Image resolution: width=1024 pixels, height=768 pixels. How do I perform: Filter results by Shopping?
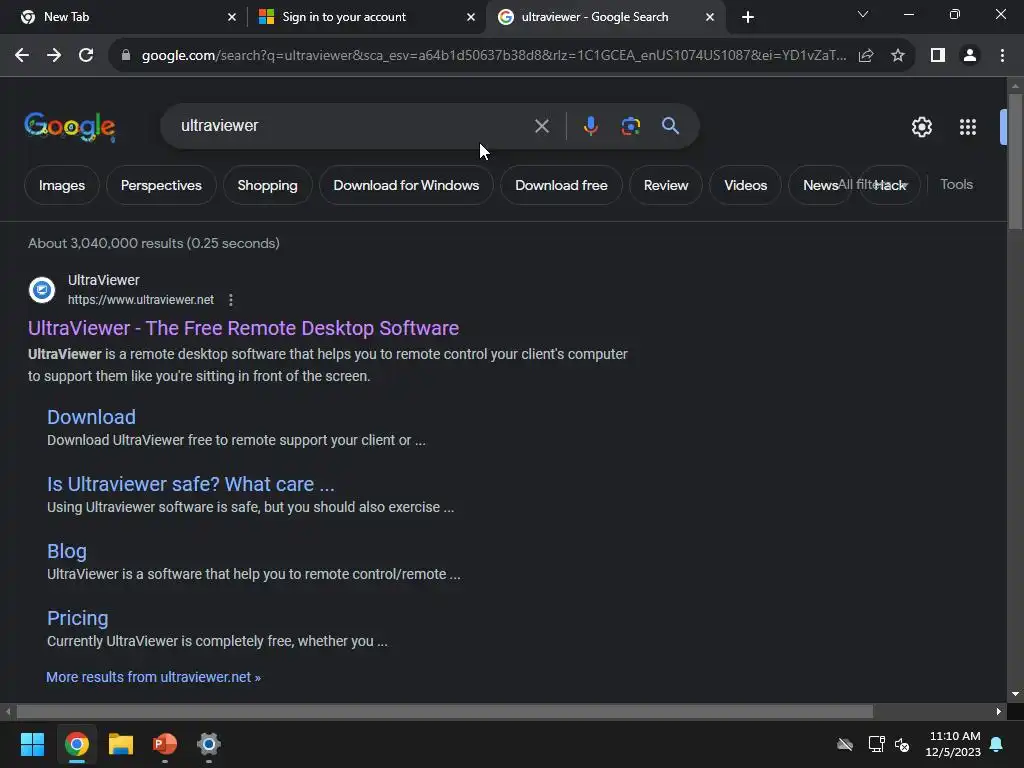coord(267,185)
